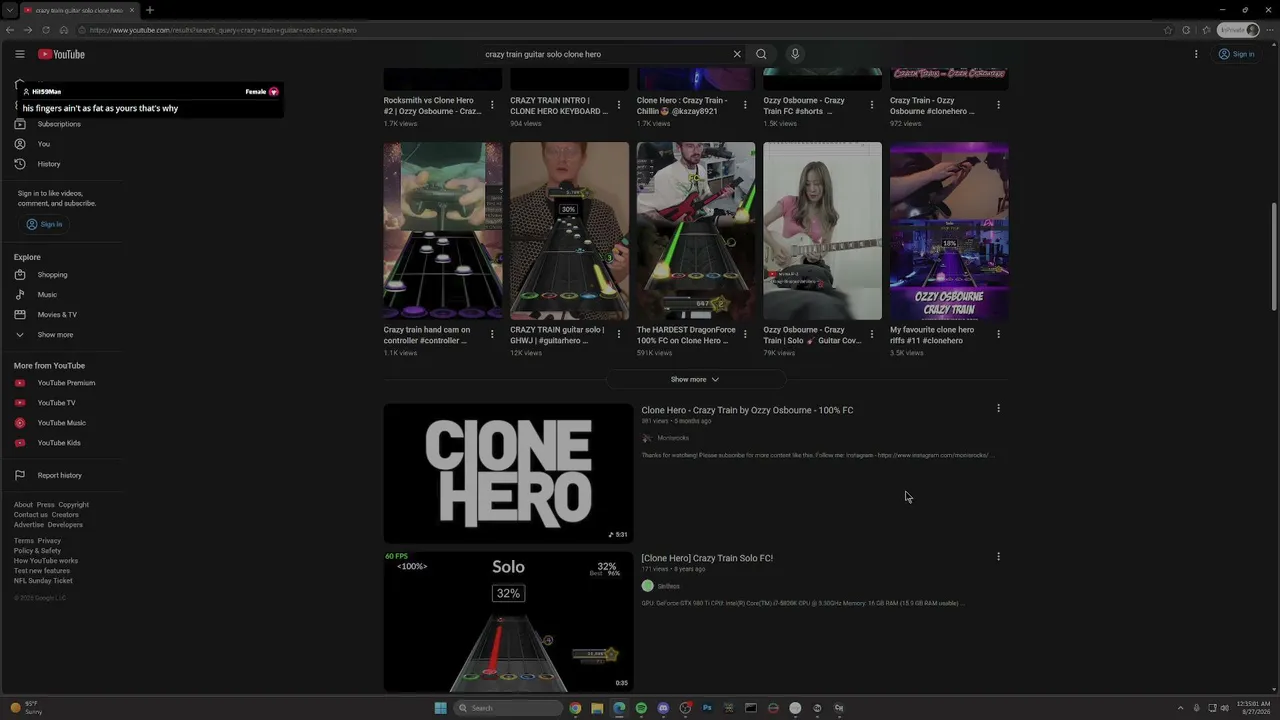
Task: Click the Sign in button in header
Action: point(1237,54)
